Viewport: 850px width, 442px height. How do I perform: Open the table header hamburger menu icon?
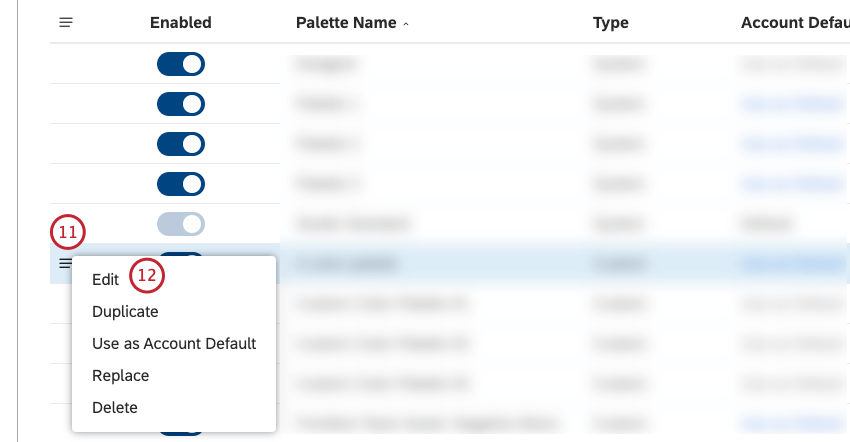[x=66, y=22]
